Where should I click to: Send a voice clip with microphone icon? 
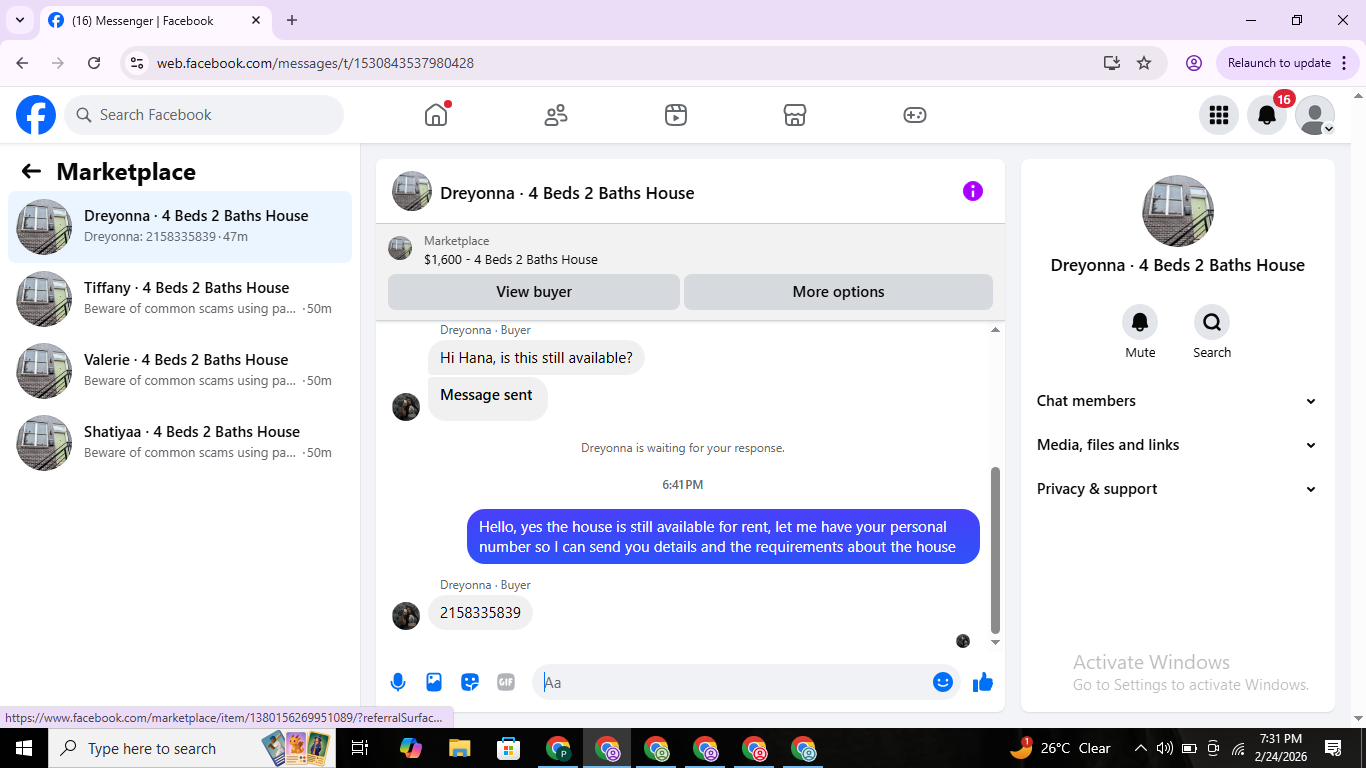398,682
